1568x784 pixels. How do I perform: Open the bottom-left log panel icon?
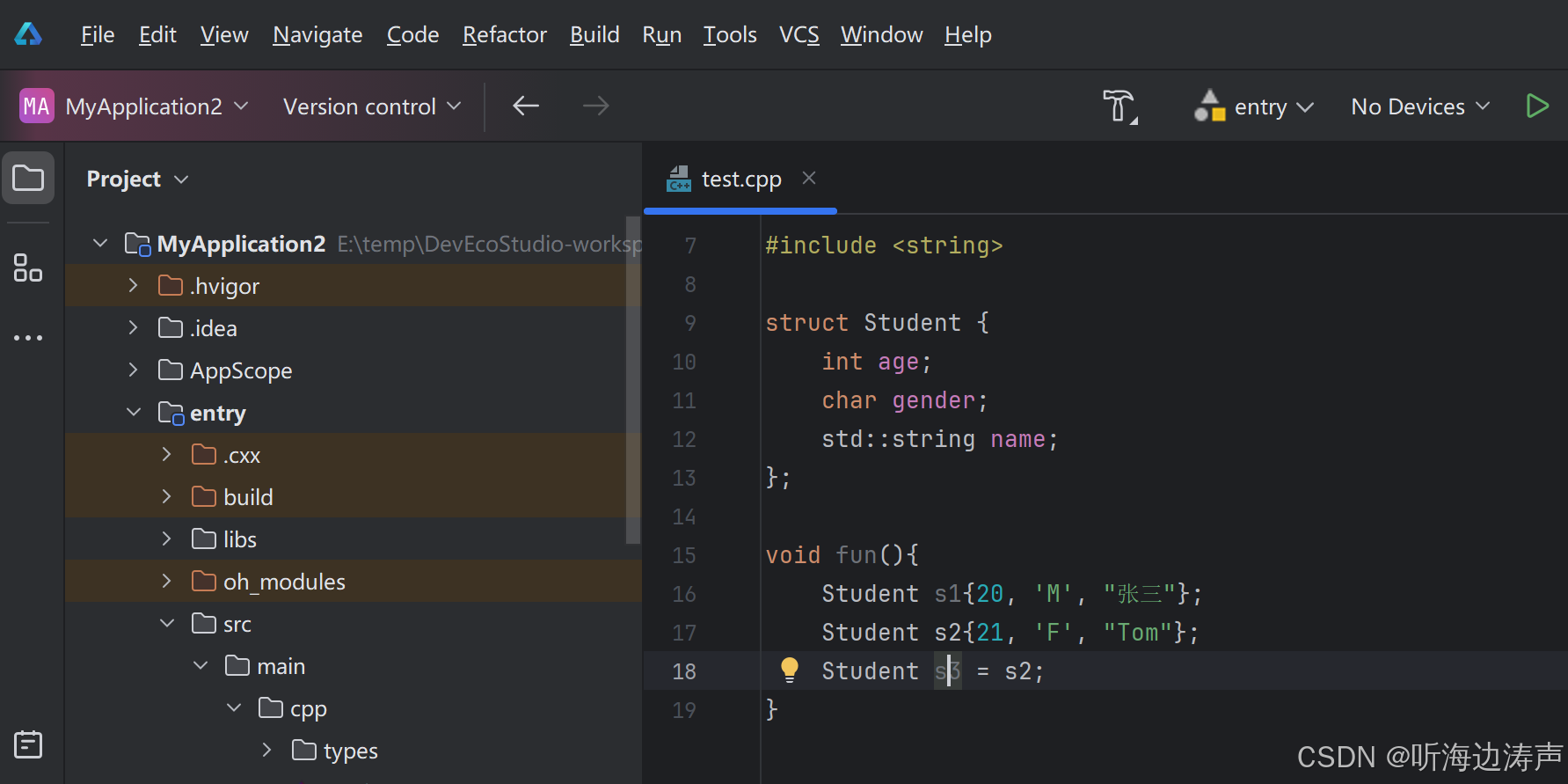click(x=28, y=744)
